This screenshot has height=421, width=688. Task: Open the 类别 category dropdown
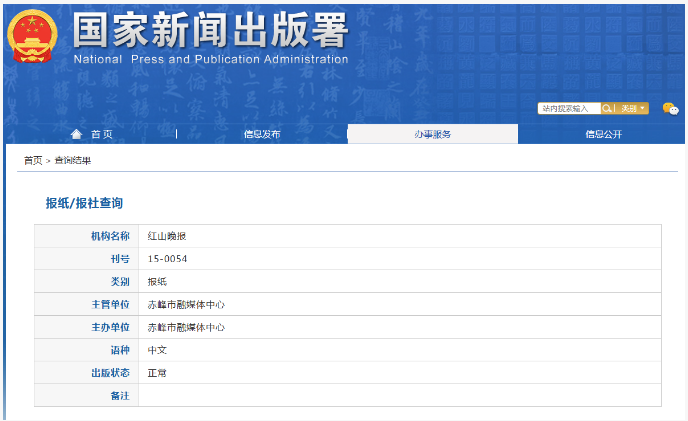[x=633, y=108]
